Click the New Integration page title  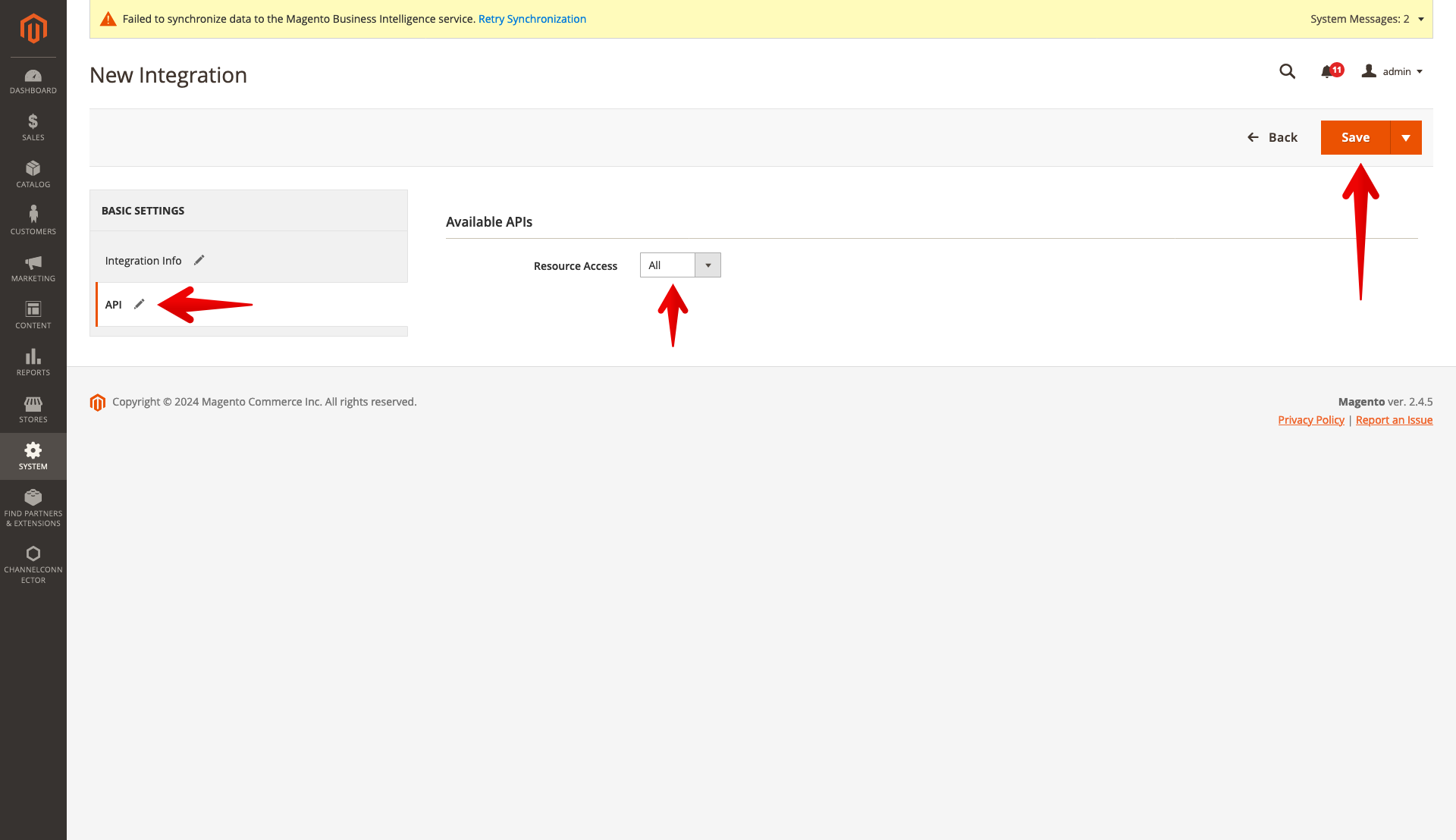(x=168, y=75)
